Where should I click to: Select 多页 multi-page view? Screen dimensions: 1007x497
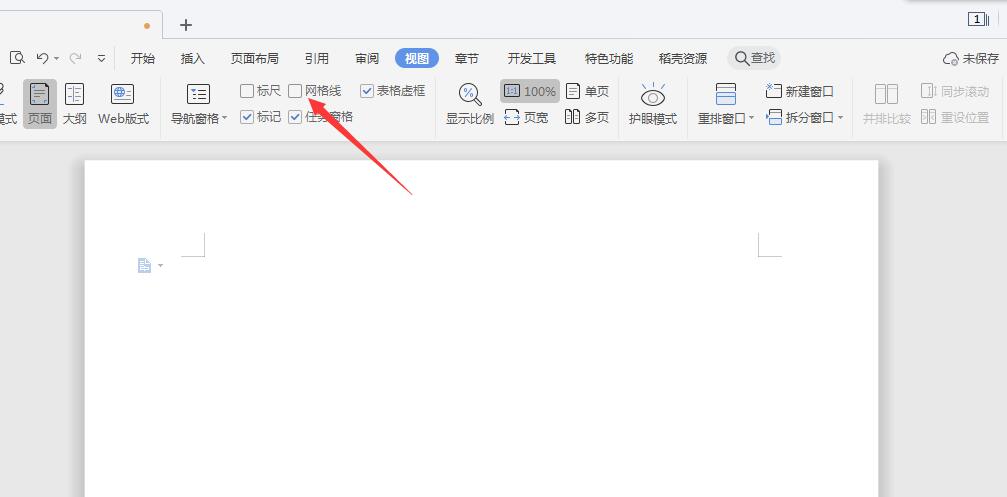(587, 118)
